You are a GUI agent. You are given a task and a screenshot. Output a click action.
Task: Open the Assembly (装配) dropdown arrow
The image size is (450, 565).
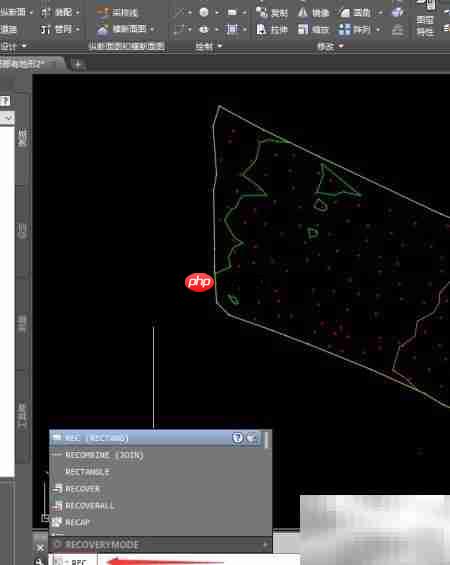pyautogui.click(x=78, y=13)
